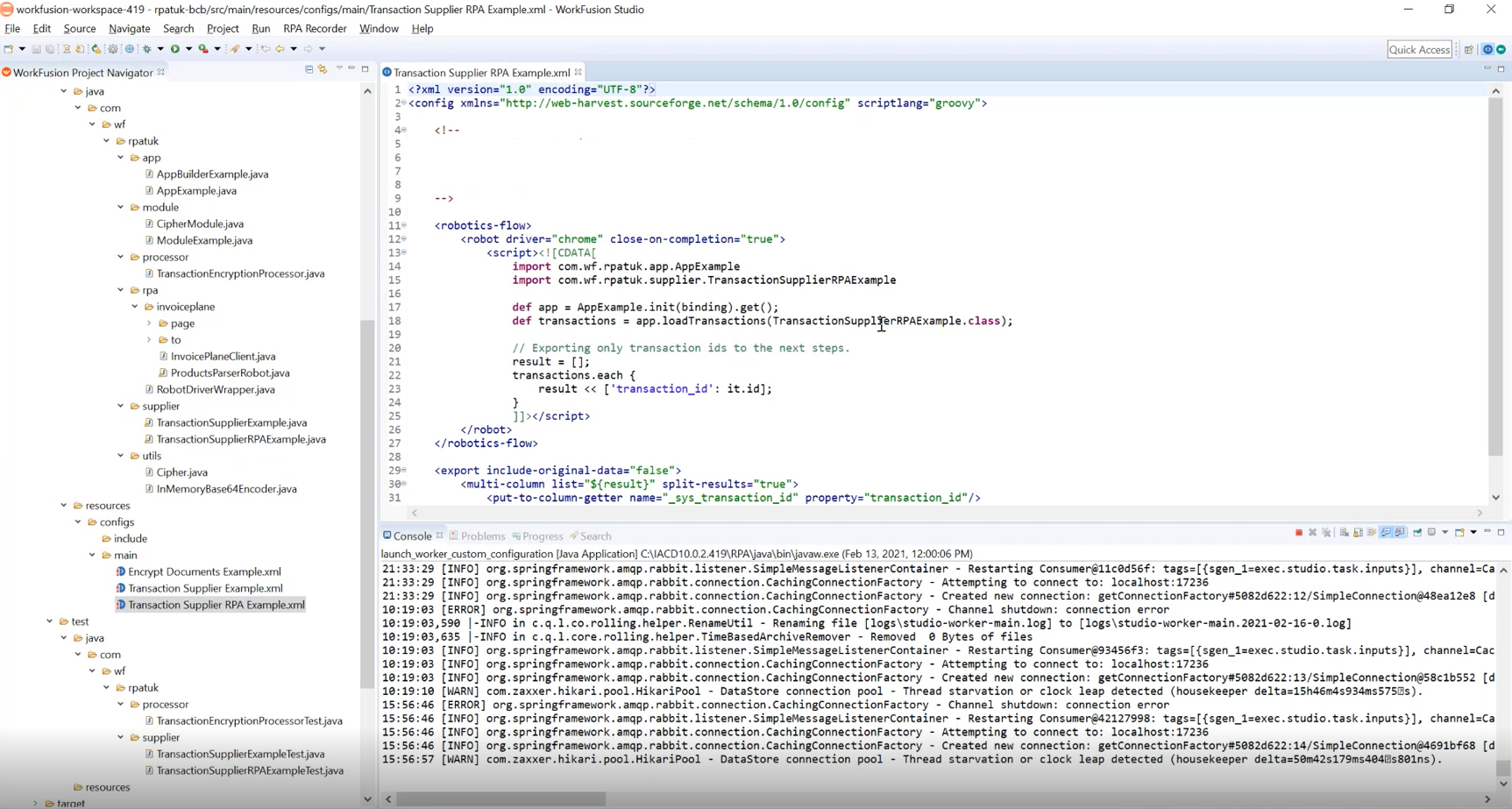Click the Back navigation yellow arrow
1512x809 pixels.
tap(280, 49)
